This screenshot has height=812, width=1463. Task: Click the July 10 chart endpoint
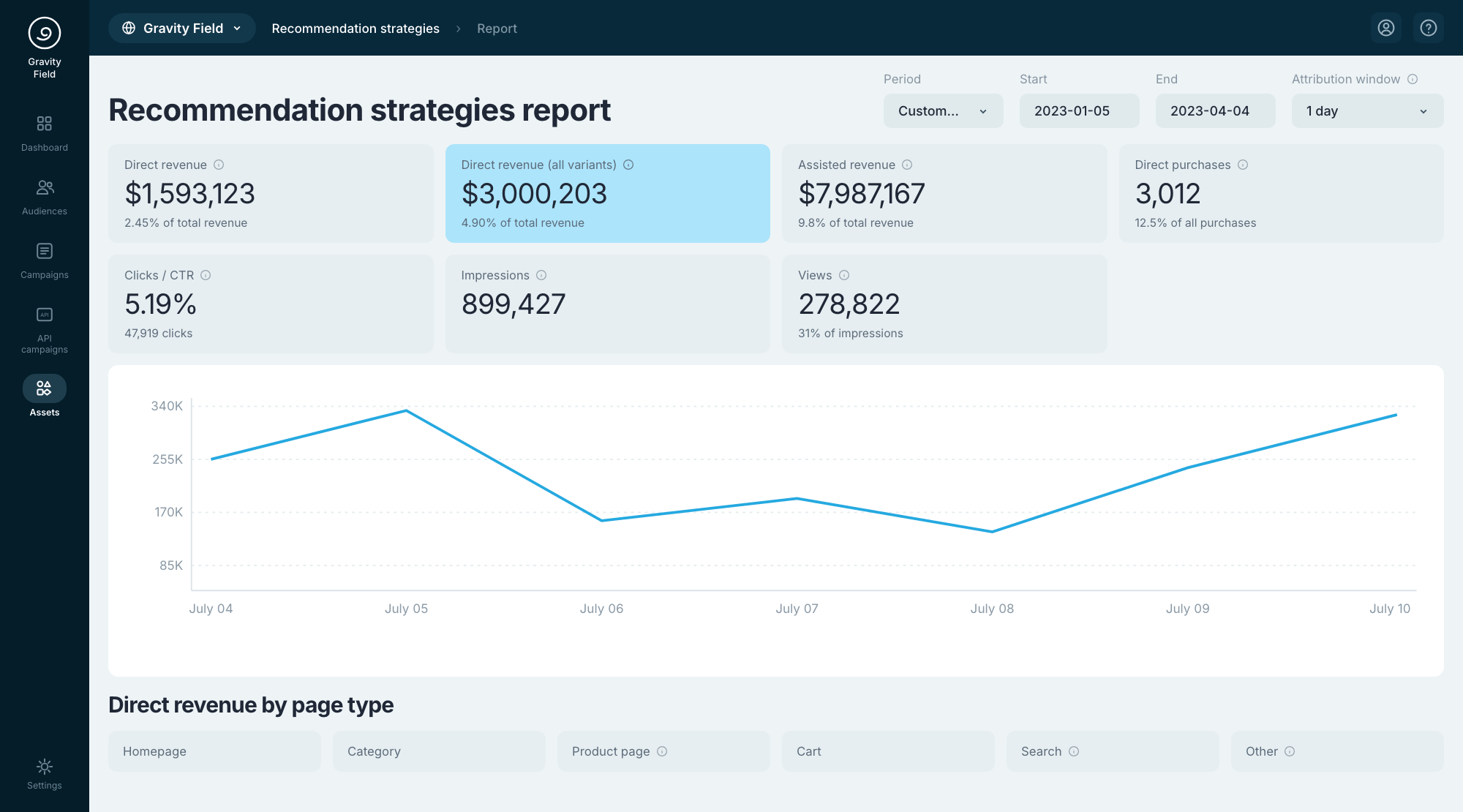pyautogui.click(x=1396, y=415)
